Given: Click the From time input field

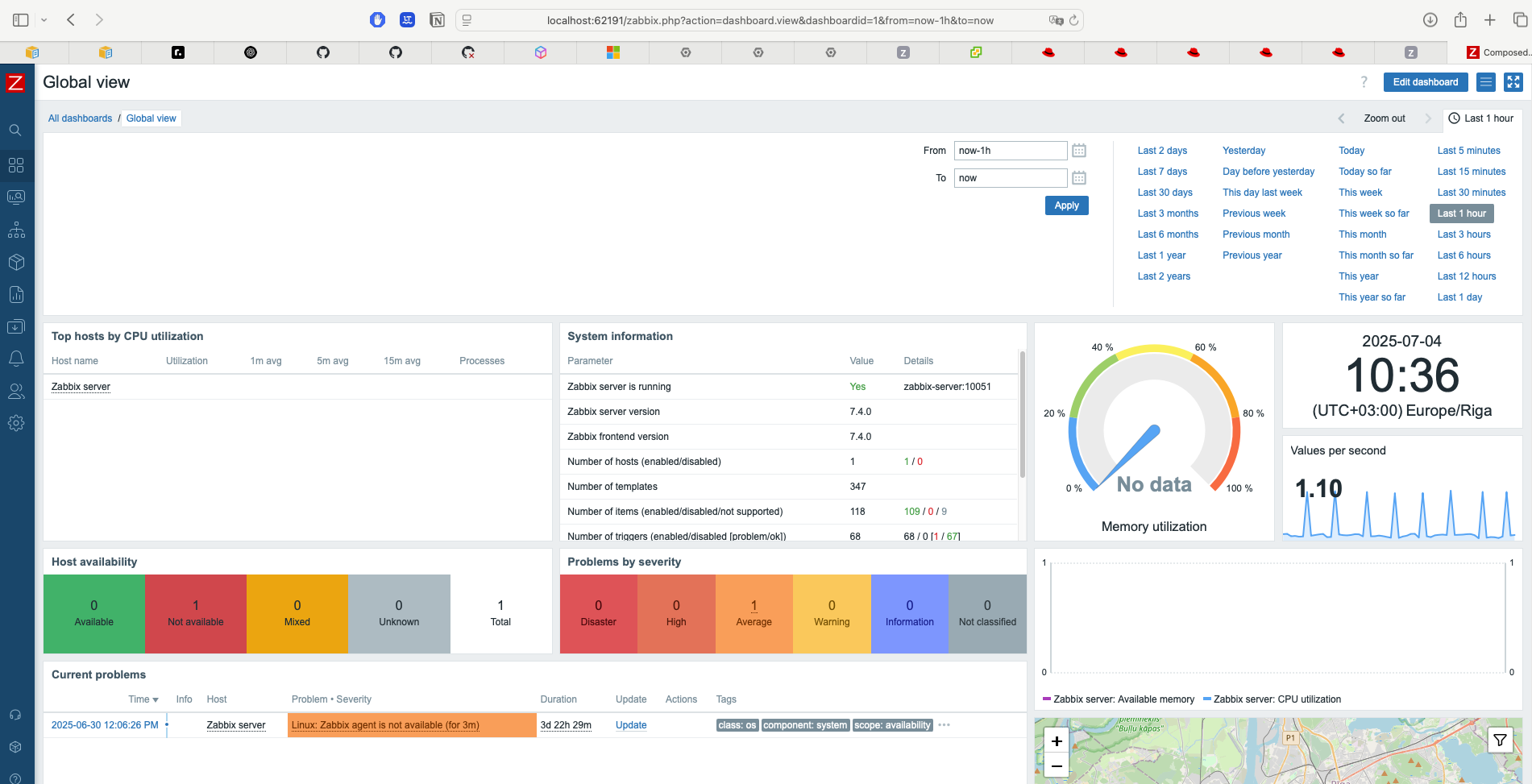Looking at the screenshot, I should pos(1010,151).
